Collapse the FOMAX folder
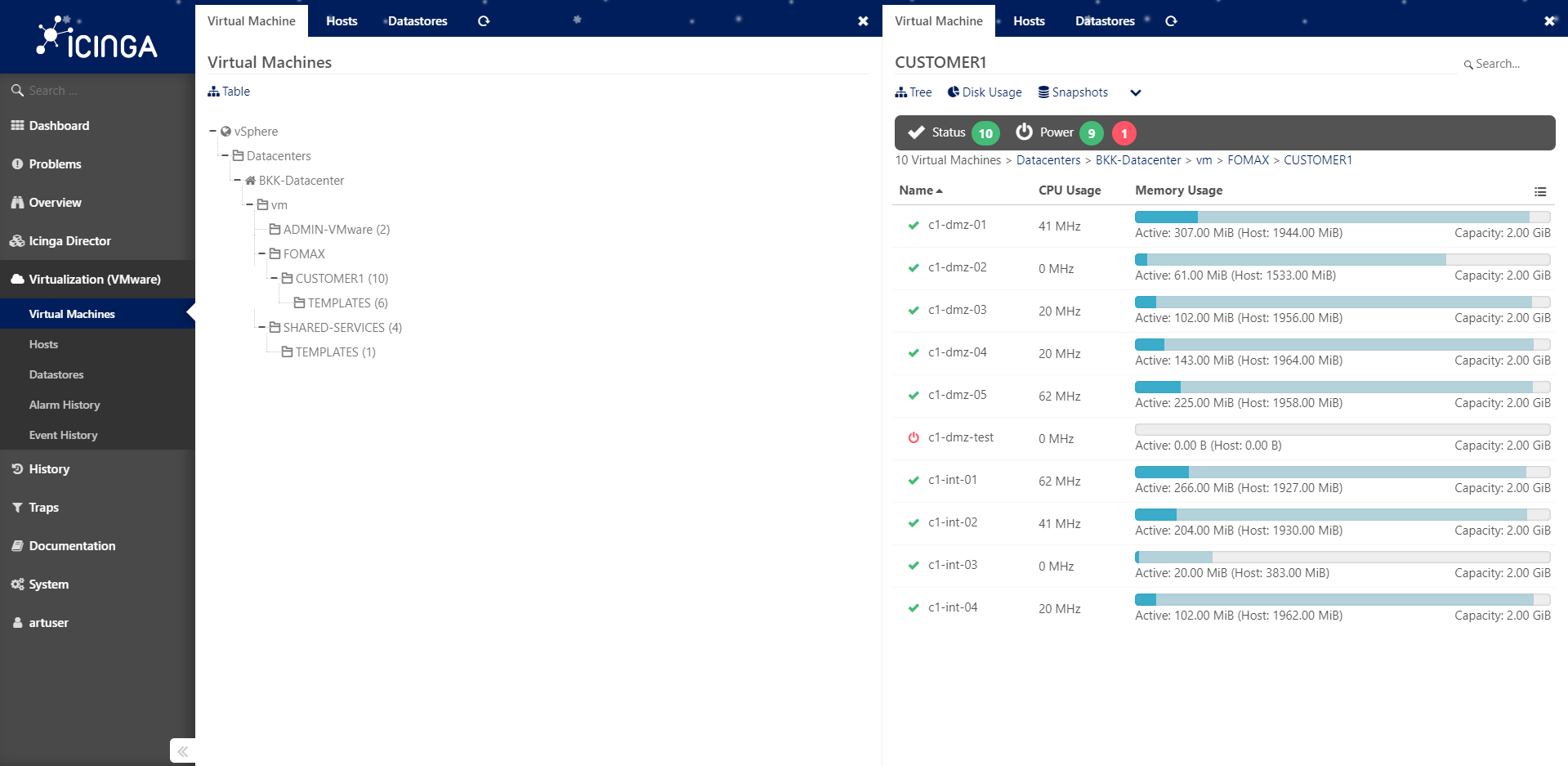Image resolution: width=1568 pixels, height=766 pixels. tap(261, 253)
